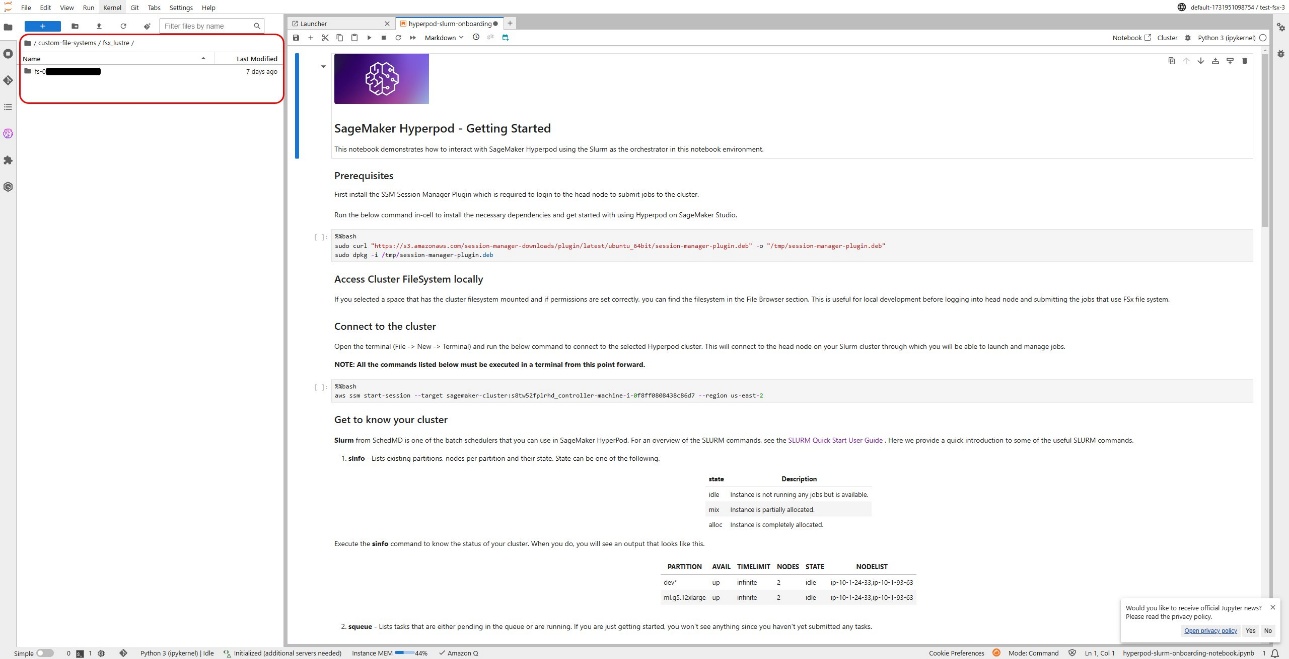Save the notebook with the disk icon

[296, 38]
